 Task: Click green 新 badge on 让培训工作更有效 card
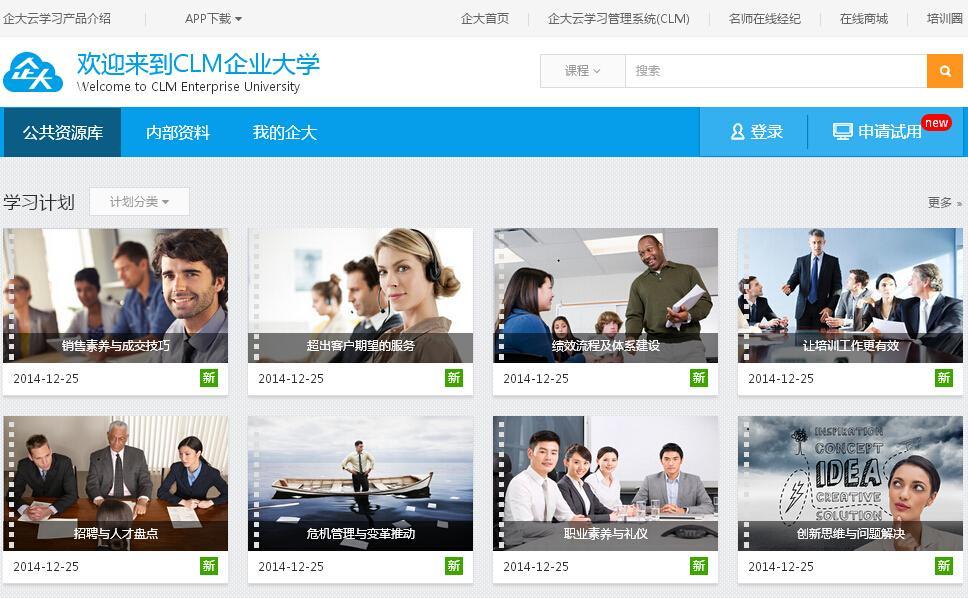[944, 378]
